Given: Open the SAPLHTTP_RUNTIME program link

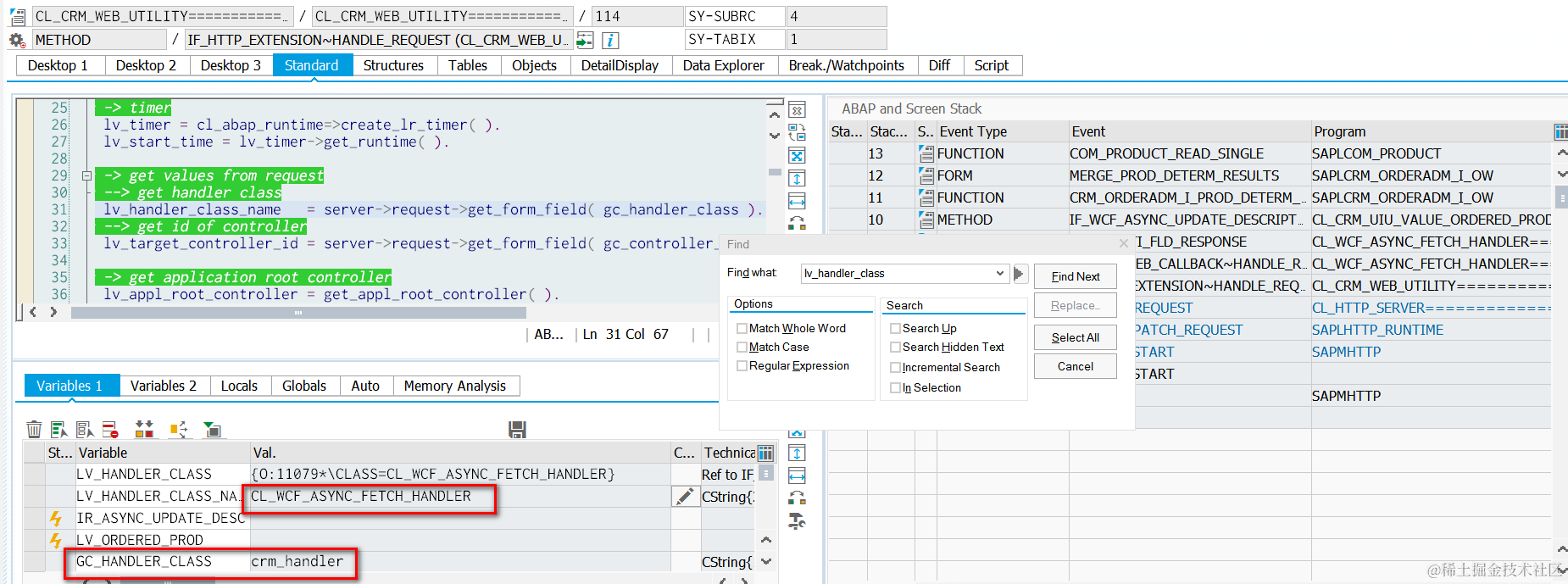Looking at the screenshot, I should [x=1377, y=330].
